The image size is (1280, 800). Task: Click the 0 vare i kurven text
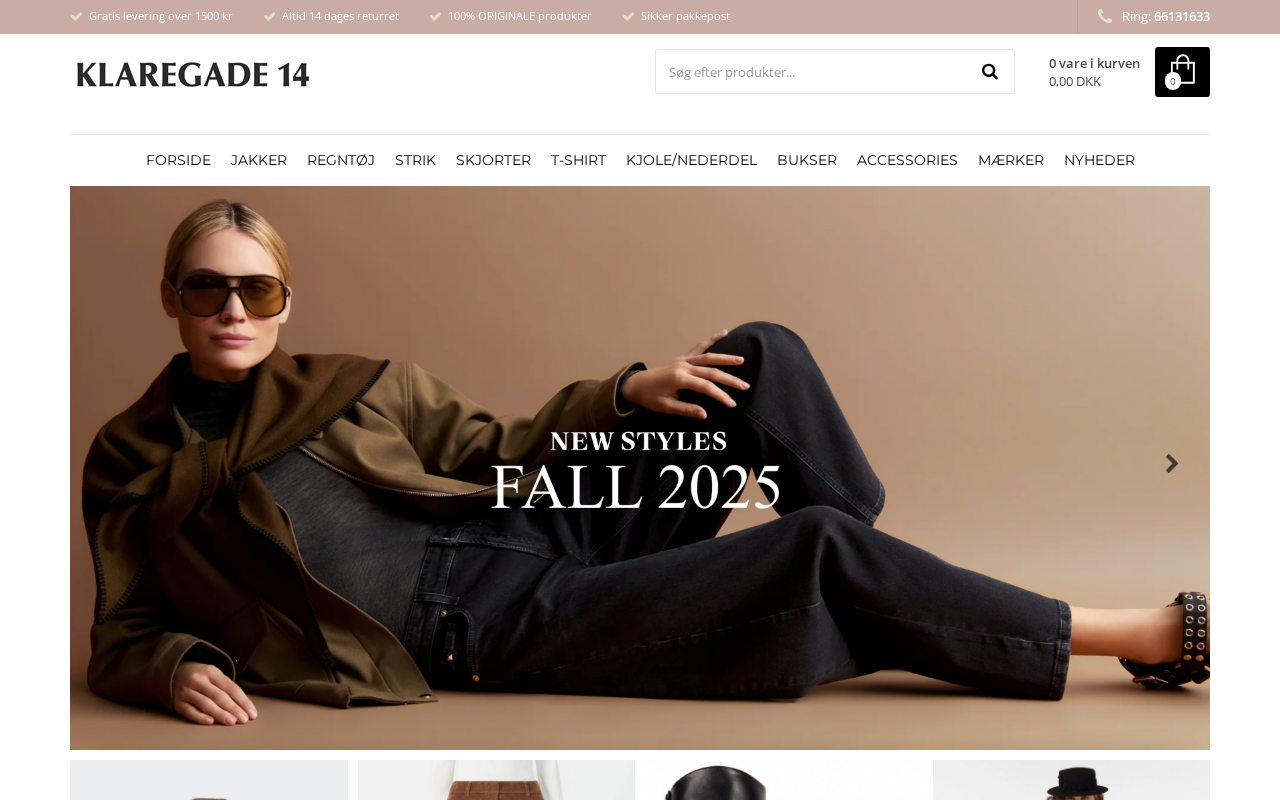(x=1094, y=63)
